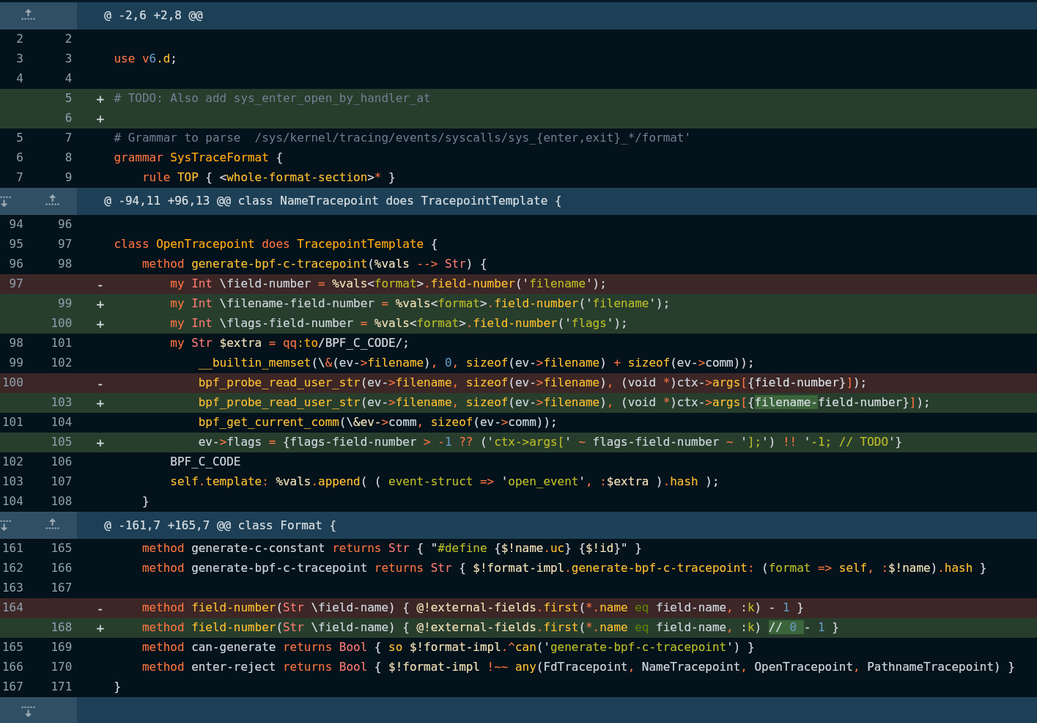This screenshot has height=723, width=1037.
Task: Click new line number 171
Action: [61, 687]
